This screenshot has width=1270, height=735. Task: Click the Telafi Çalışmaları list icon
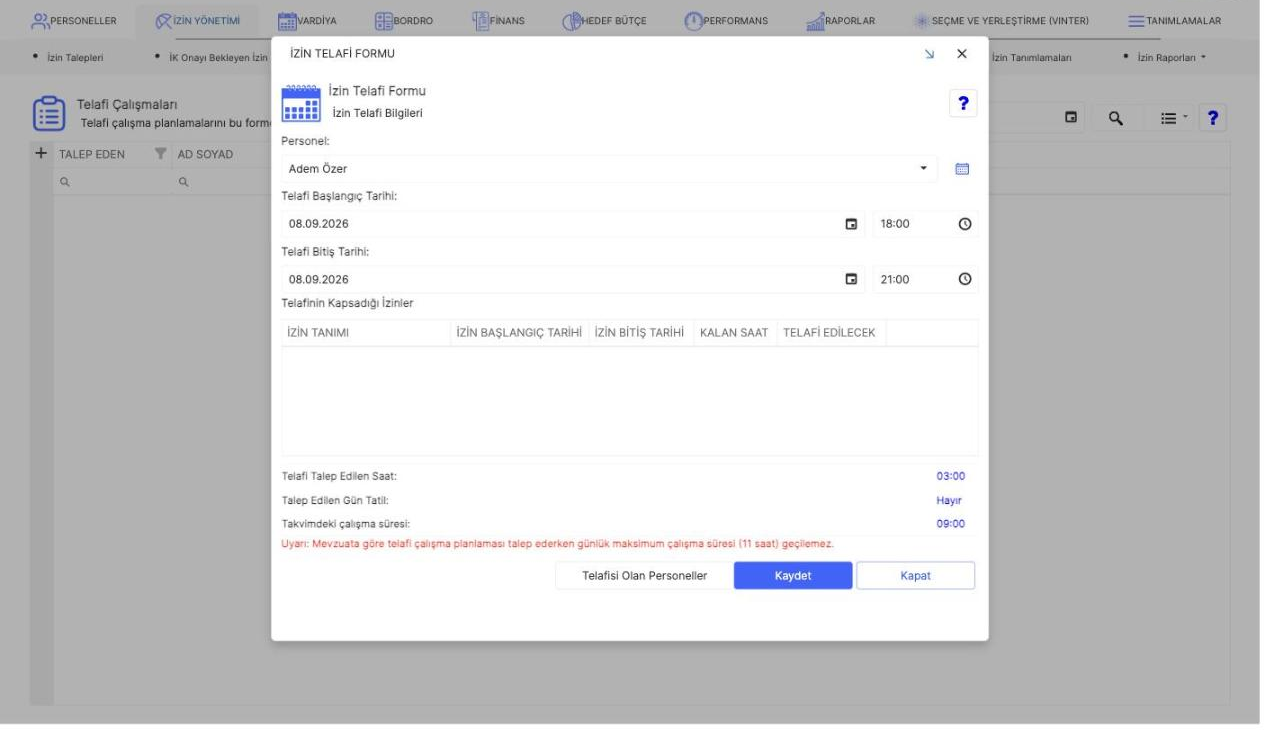pos(49,113)
